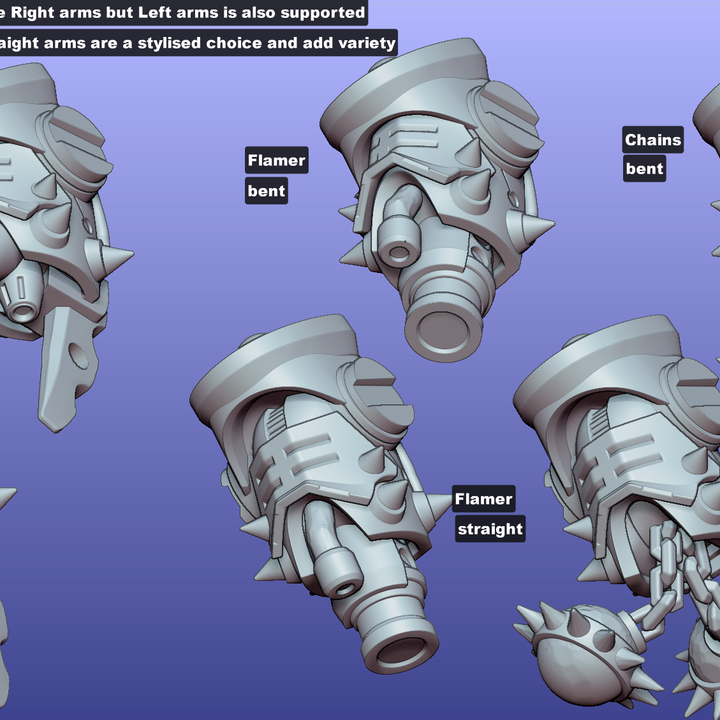Screen dimensions: 720x720
Task: Click the bent tag under the upper Flamer label
Action: (266, 190)
